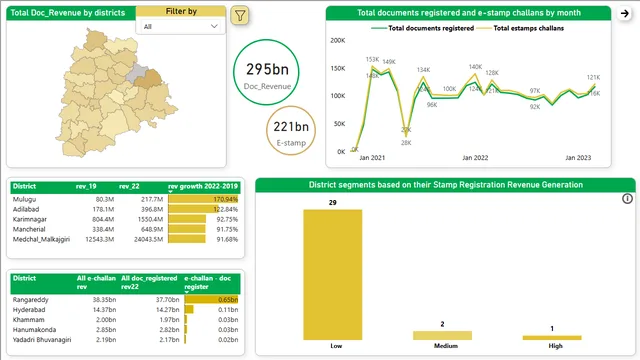Select the grey district on the map
Image resolution: width=640 pixels, height=360 pixels.
tap(136, 73)
